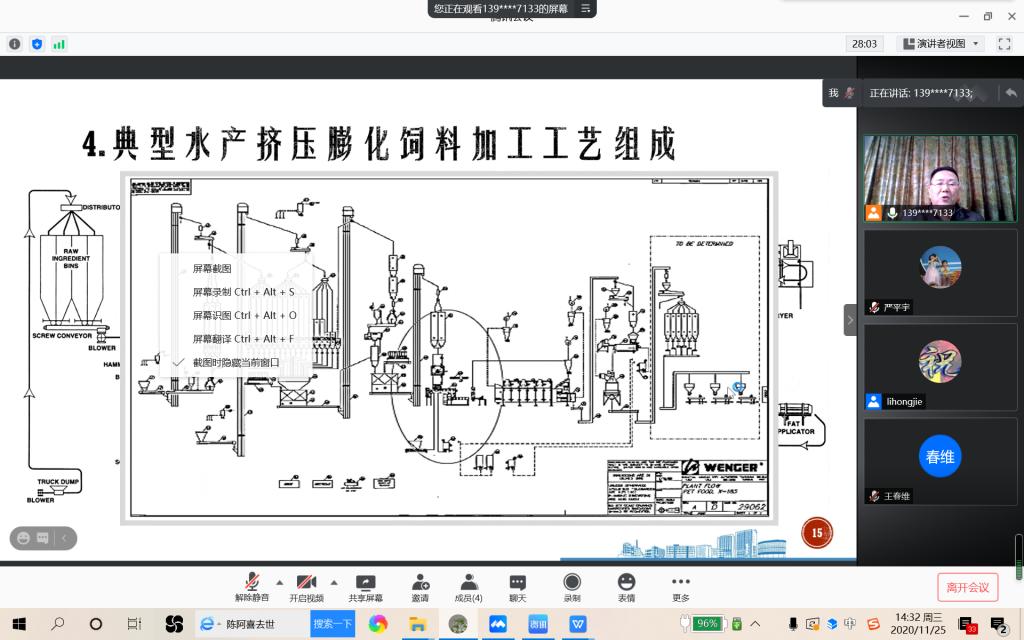Expand video options arrow beside 开启视频

point(333,582)
